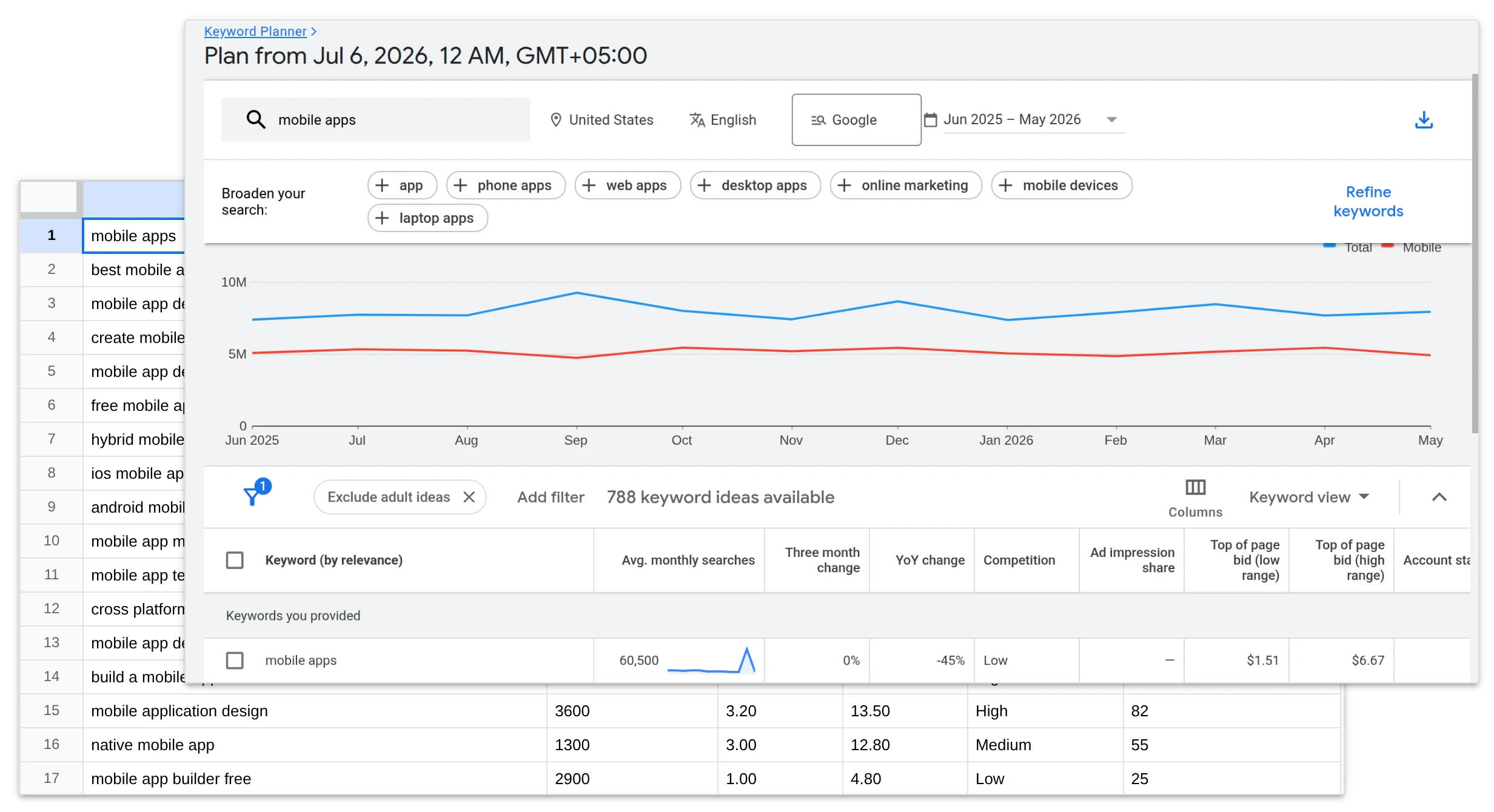This screenshot has width=1494, height=812.
Task: Click Add filter
Action: click(x=551, y=497)
